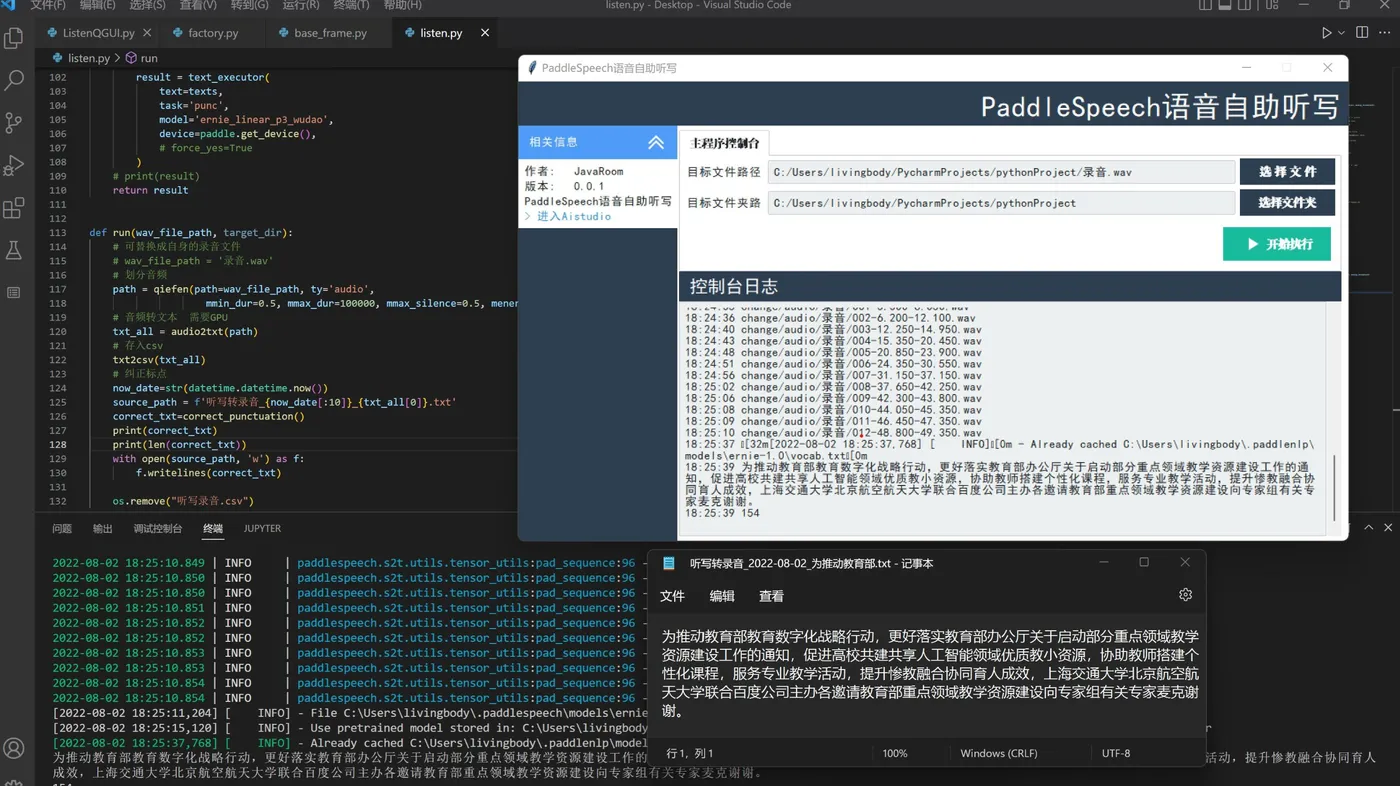Click the Notepad title bar icon
The height and width of the screenshot is (786, 1400).
coord(669,563)
